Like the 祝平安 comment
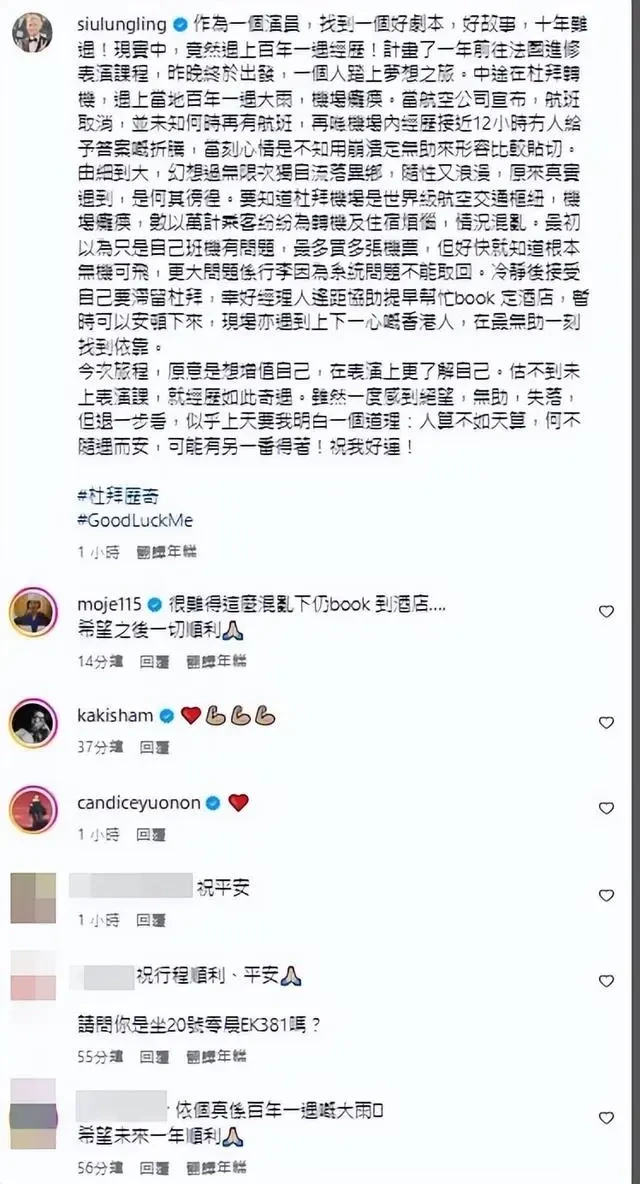 pos(606,896)
